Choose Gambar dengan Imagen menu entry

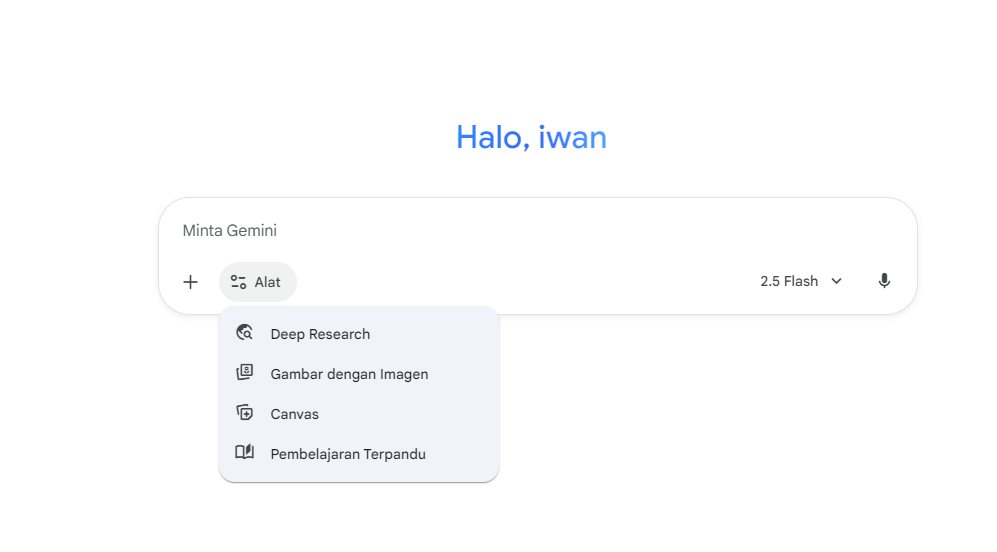click(359, 374)
